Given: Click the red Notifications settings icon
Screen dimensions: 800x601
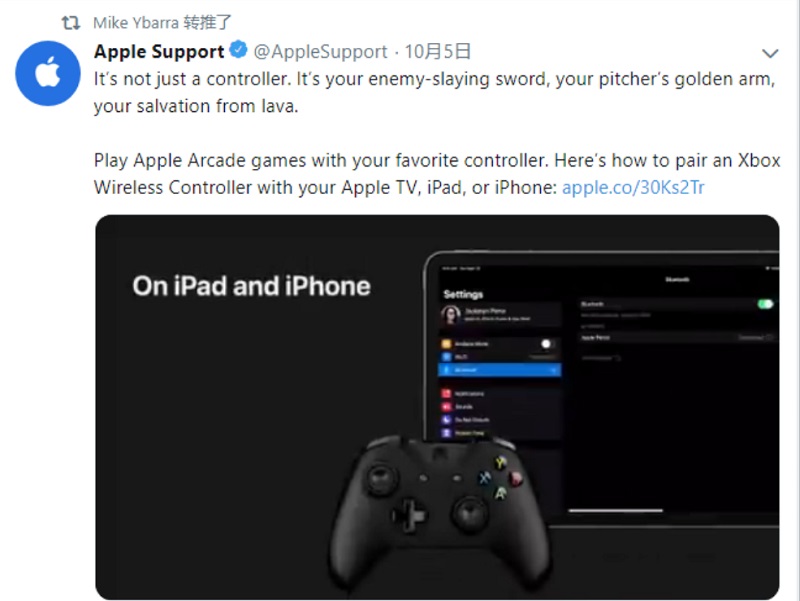Looking at the screenshot, I should point(446,393).
